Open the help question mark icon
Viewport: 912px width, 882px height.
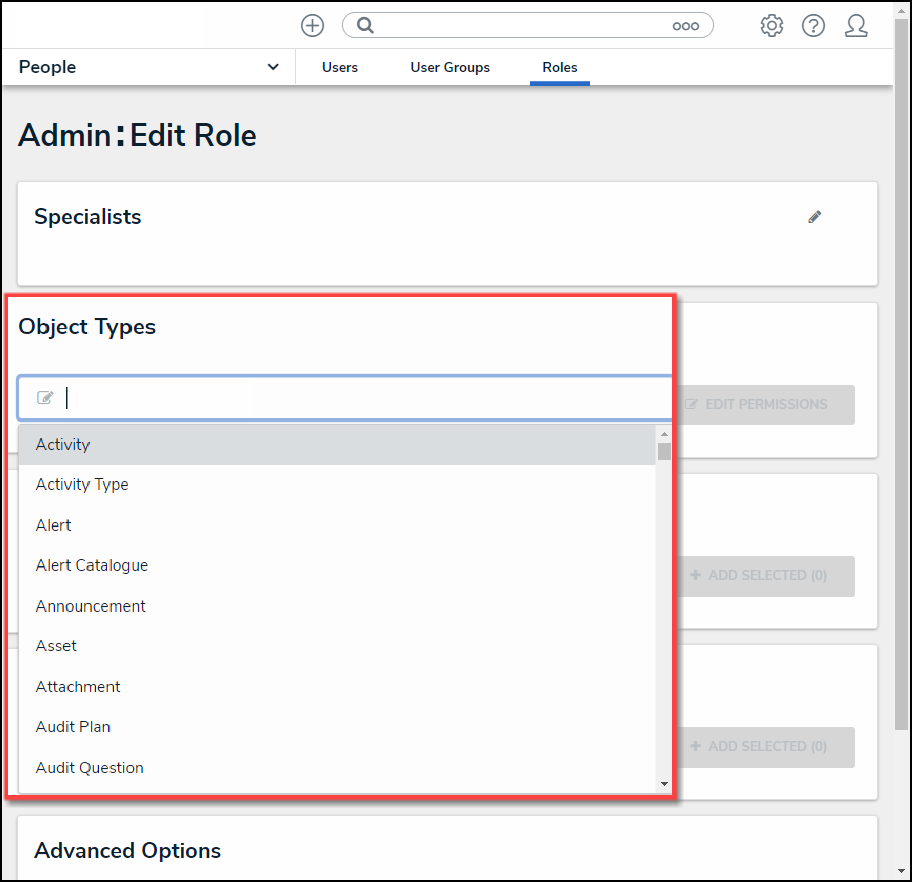[813, 26]
